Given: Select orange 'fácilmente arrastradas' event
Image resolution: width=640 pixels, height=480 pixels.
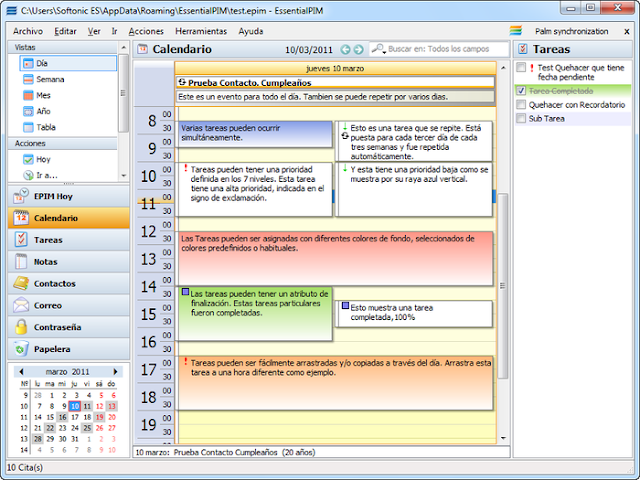Looking at the screenshot, I should pyautogui.click(x=334, y=383).
